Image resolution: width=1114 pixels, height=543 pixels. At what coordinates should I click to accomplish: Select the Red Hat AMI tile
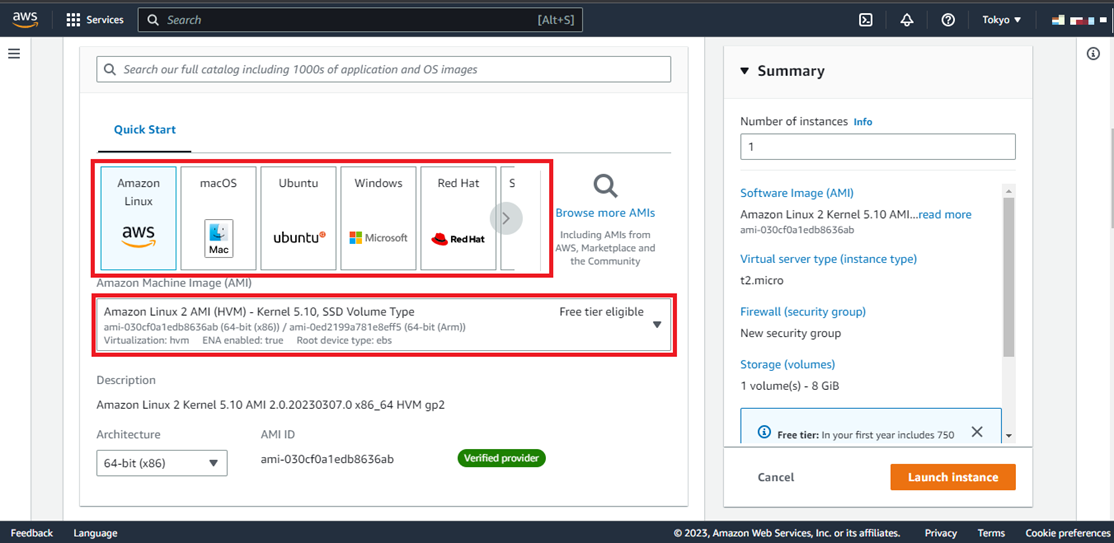point(458,218)
